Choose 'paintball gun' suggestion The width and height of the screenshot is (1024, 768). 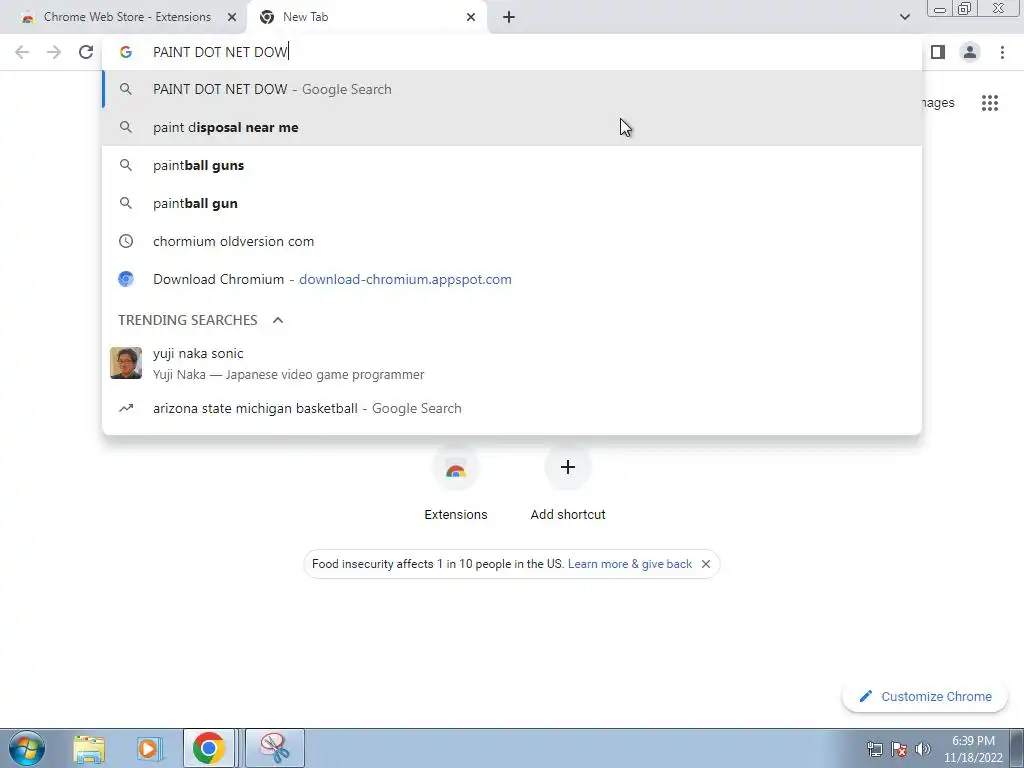[512, 203]
